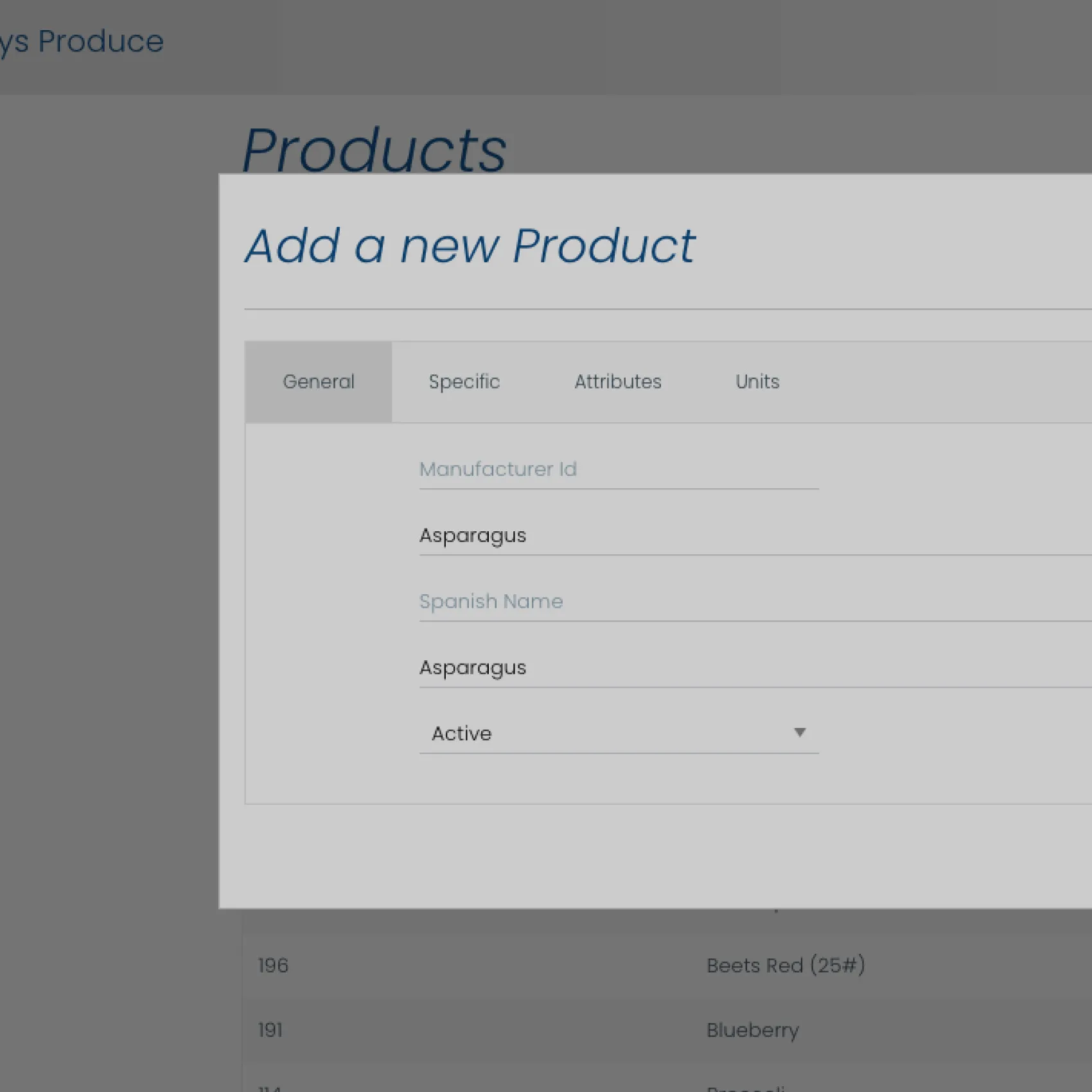This screenshot has width=1092, height=1092.
Task: Click the partially visible ID 114 cell
Action: coord(269,1087)
